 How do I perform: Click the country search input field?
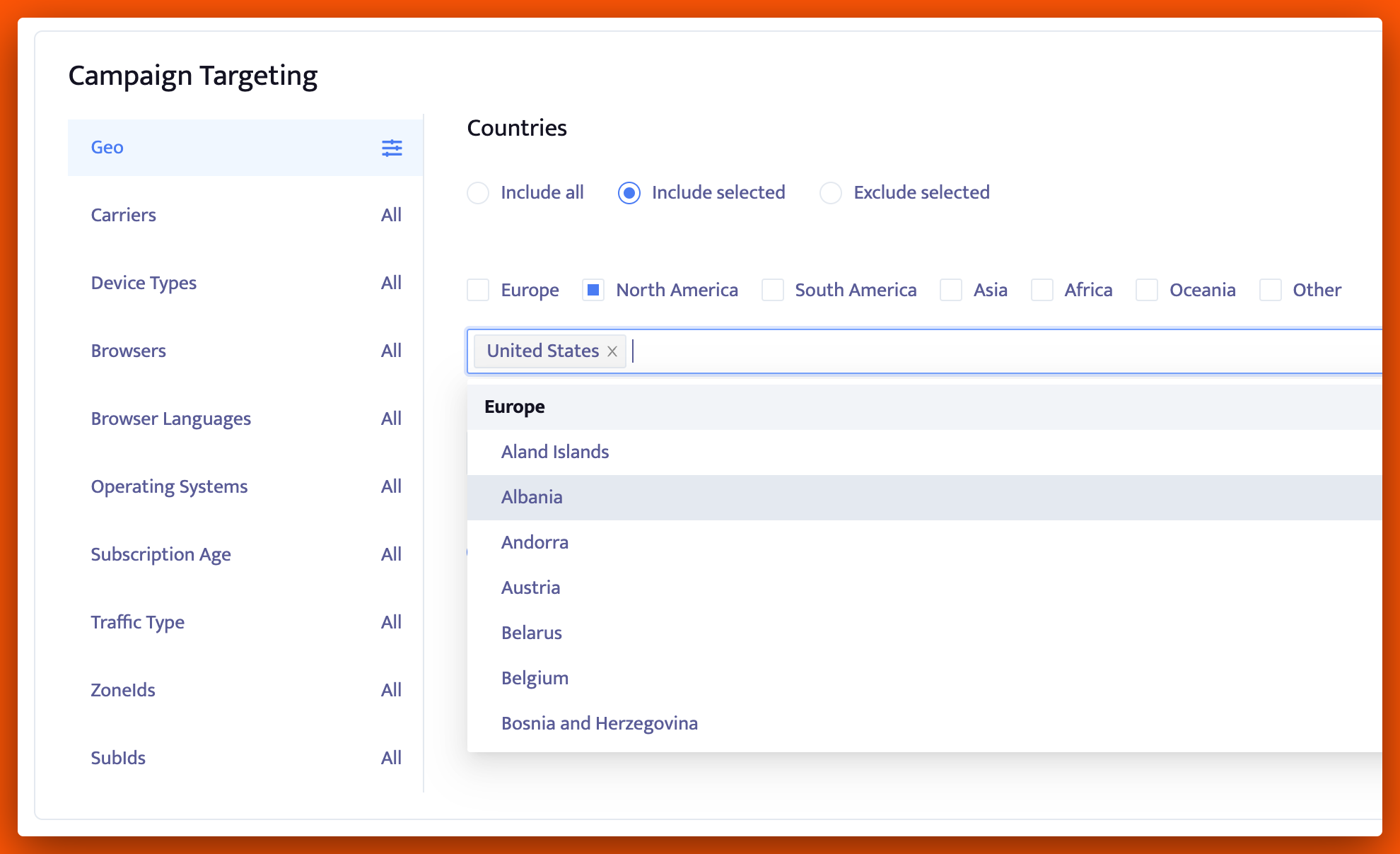point(640,350)
